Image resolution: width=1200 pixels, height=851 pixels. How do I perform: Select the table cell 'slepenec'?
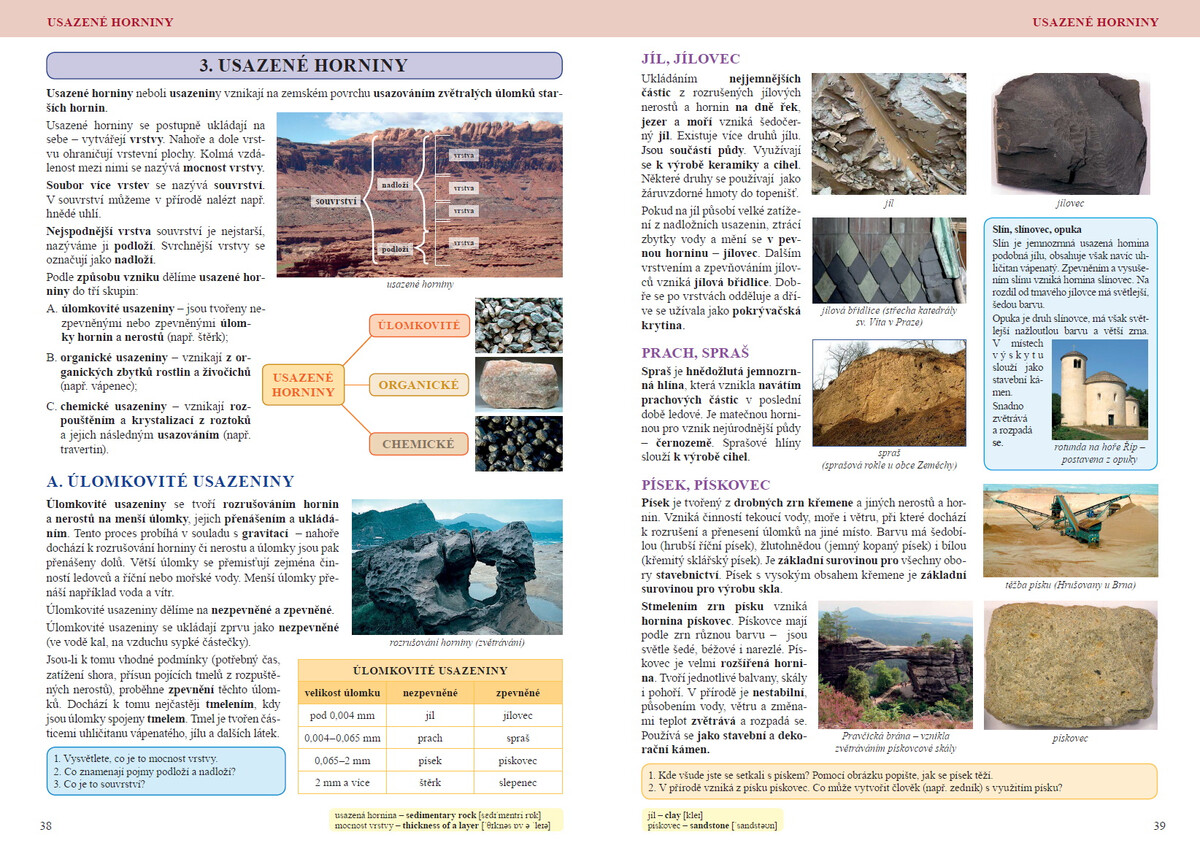tap(518, 782)
